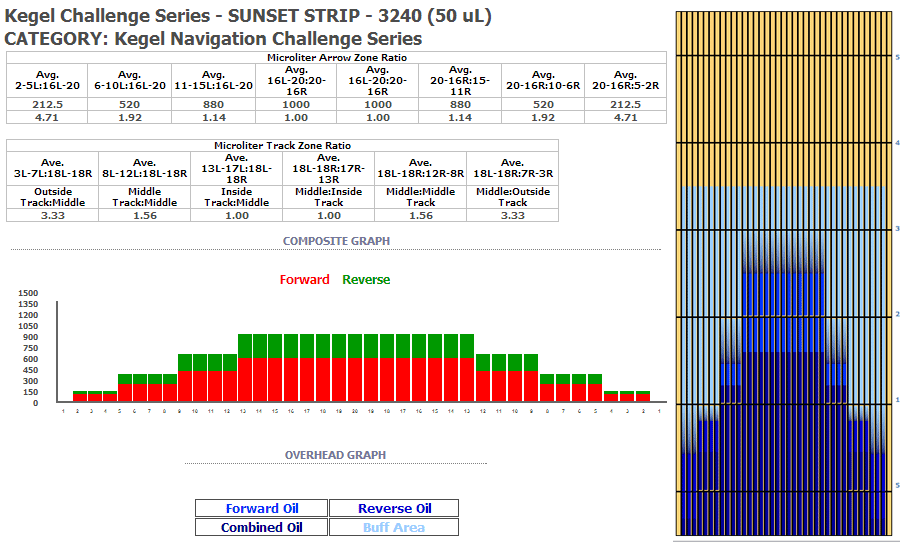Select the OVERHEAD GRAPH heading

(x=335, y=455)
